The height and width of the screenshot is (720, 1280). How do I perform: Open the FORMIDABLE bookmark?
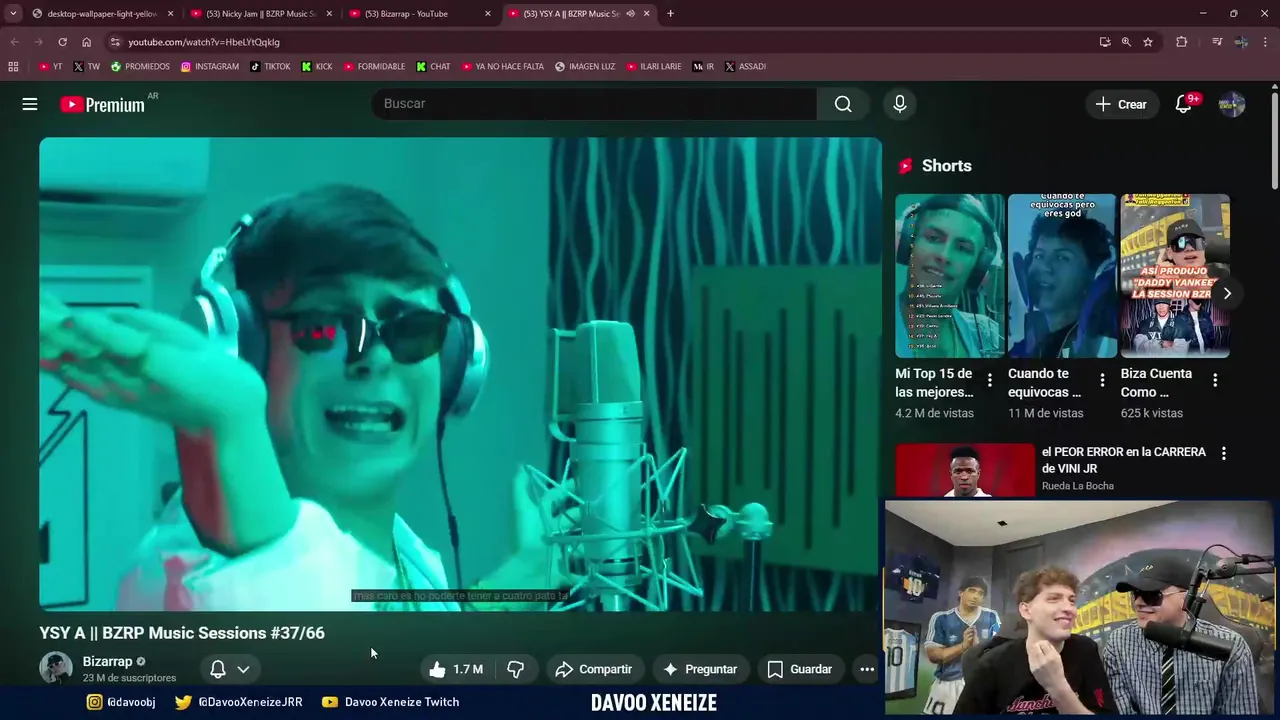click(x=374, y=67)
